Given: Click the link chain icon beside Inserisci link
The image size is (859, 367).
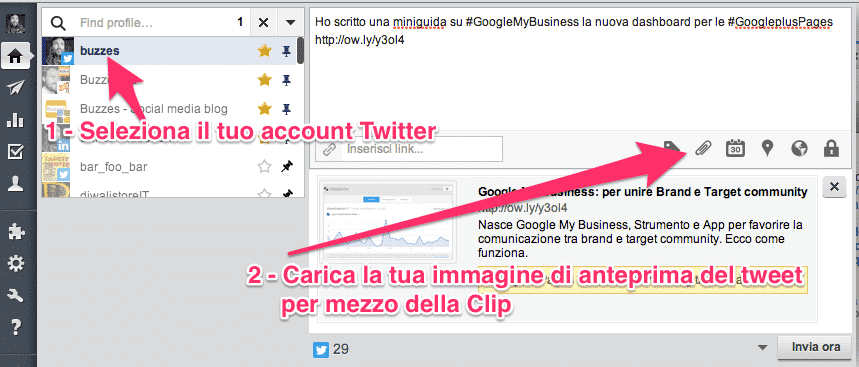Looking at the screenshot, I should (329, 149).
